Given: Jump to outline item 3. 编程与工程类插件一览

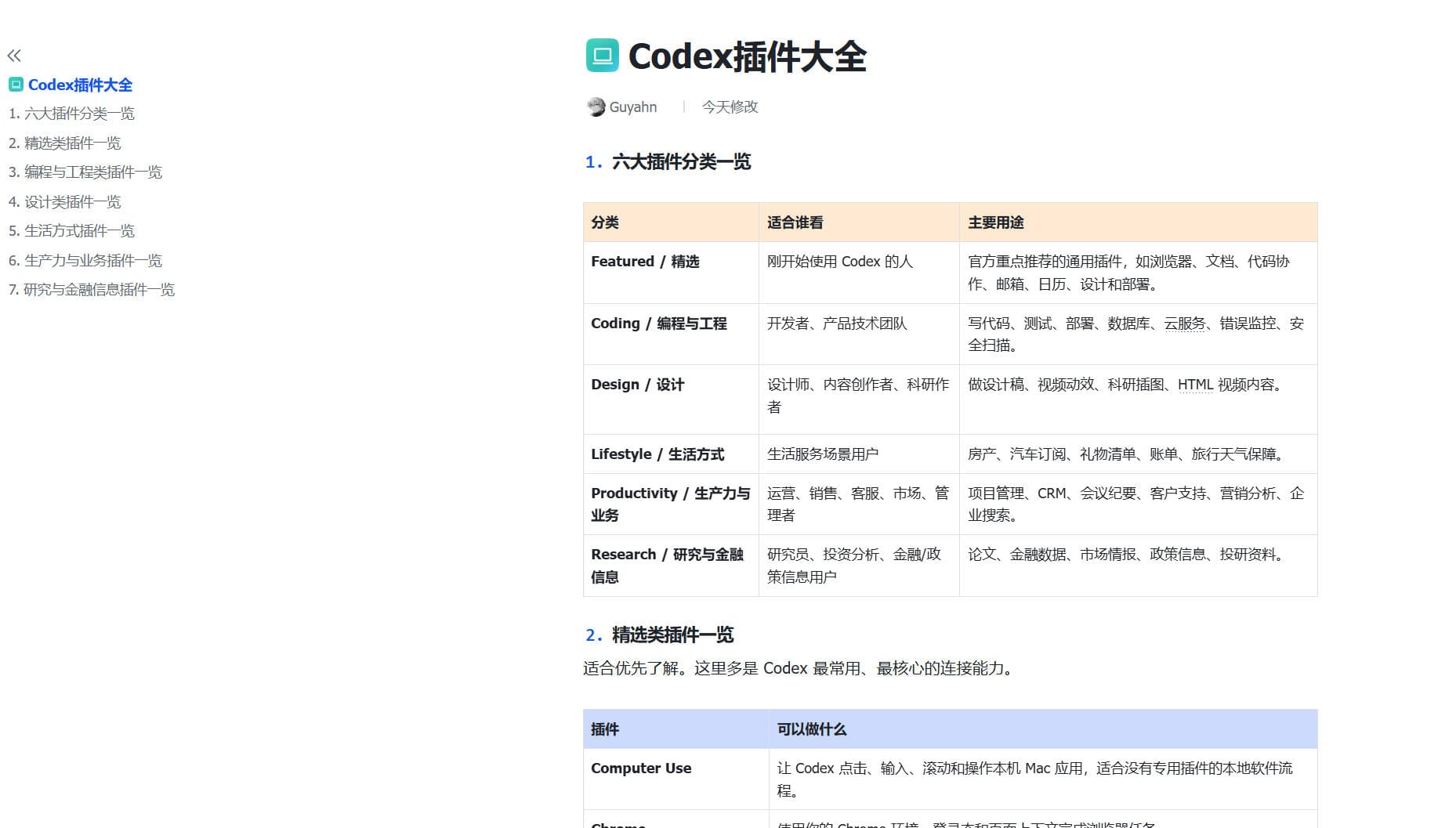Looking at the screenshot, I should pos(85,172).
